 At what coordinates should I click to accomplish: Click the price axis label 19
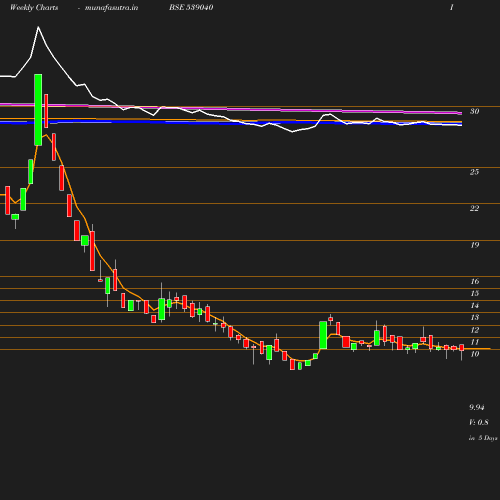pyautogui.click(x=475, y=245)
